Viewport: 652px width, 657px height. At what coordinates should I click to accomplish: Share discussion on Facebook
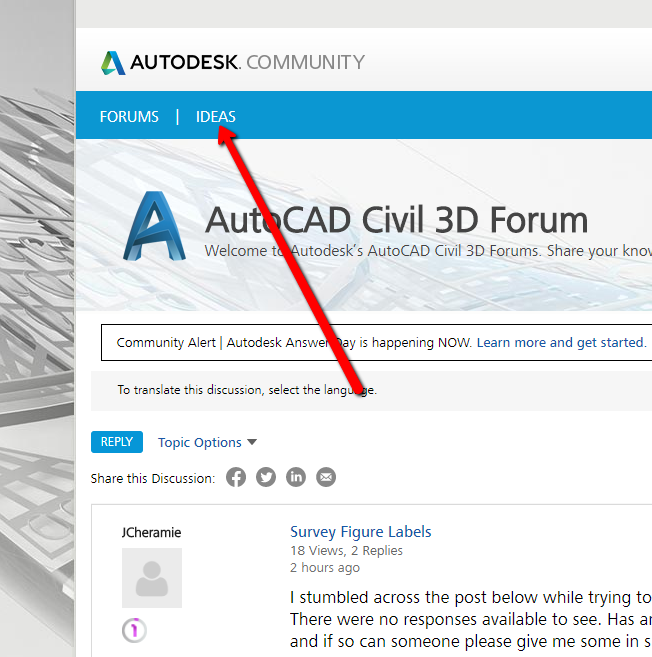236,477
